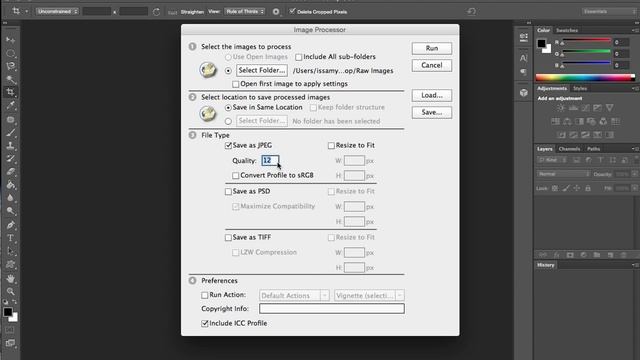
Task: Select the Dodge tool
Action: pos(11,211)
